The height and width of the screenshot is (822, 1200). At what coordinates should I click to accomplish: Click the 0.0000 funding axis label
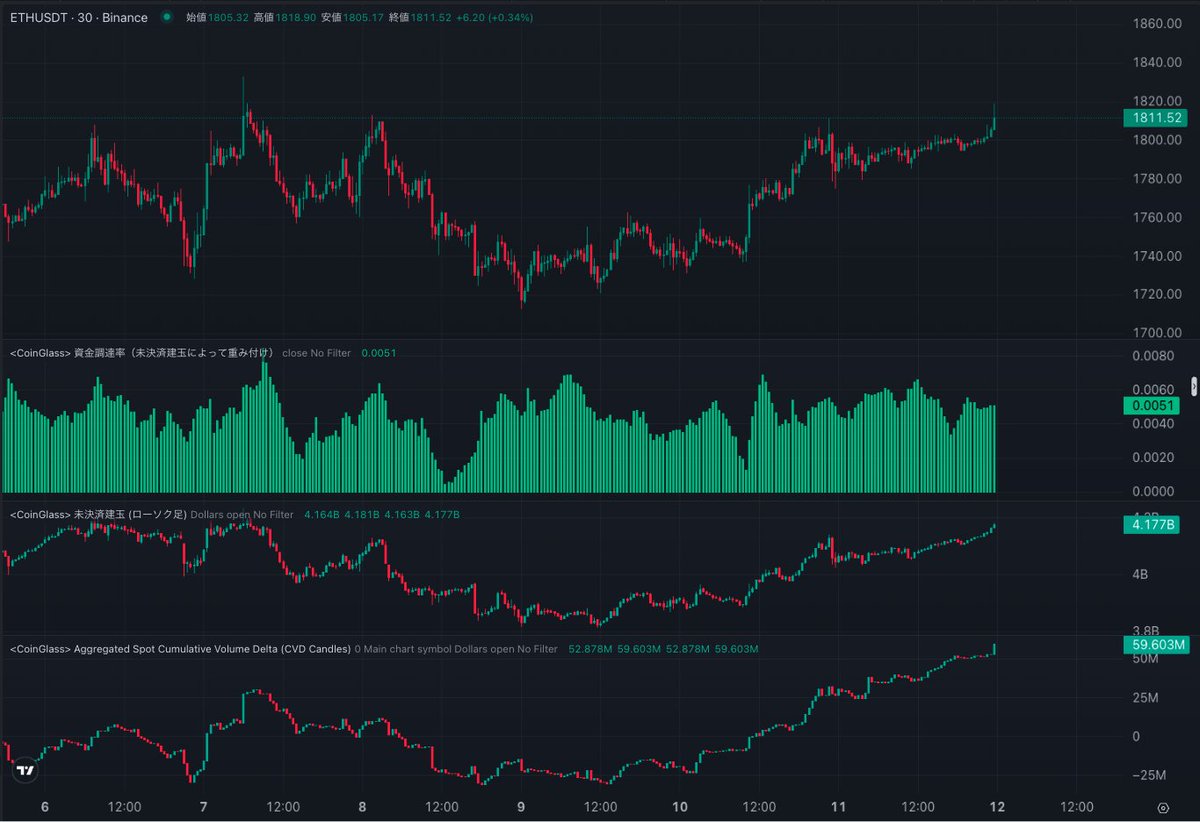(1152, 491)
